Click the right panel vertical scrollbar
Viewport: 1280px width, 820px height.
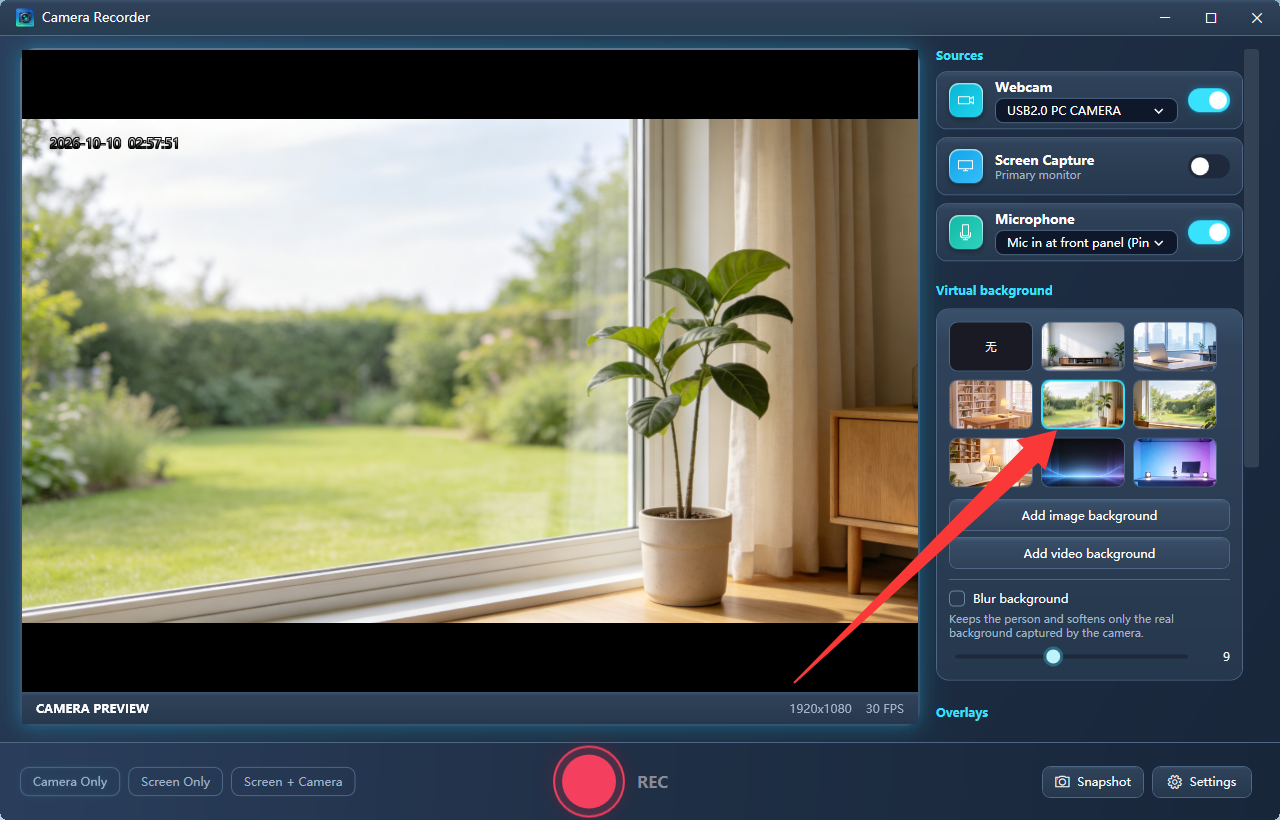point(1251,257)
